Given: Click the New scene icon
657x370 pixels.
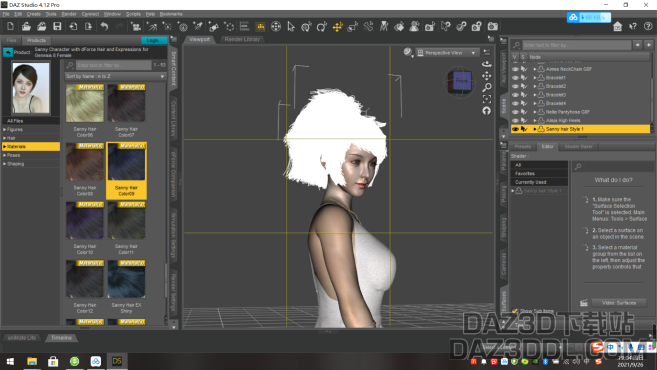Looking at the screenshot, I should pos(10,26).
